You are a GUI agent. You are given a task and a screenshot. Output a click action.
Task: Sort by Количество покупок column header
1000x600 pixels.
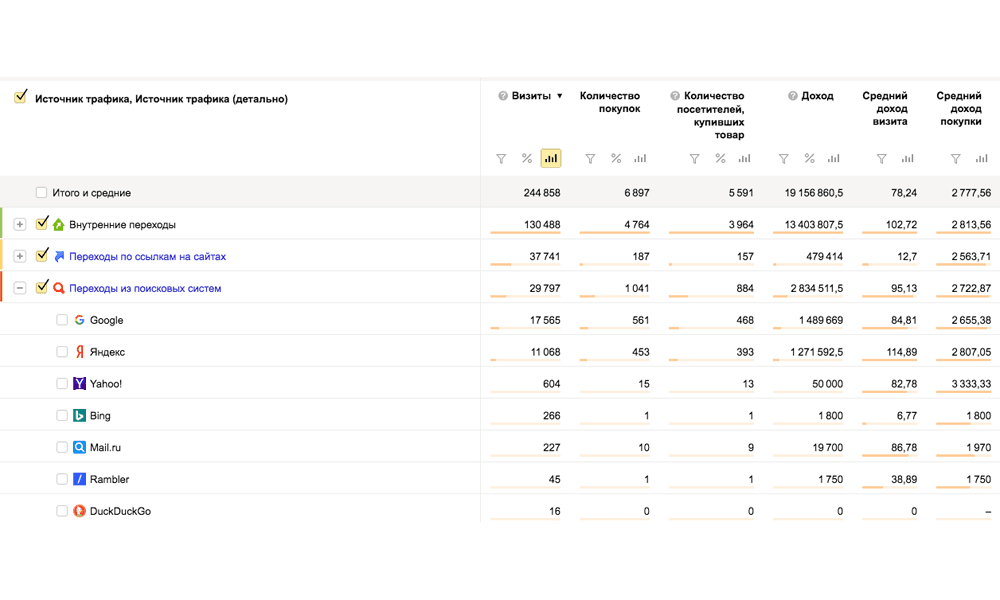pos(610,102)
